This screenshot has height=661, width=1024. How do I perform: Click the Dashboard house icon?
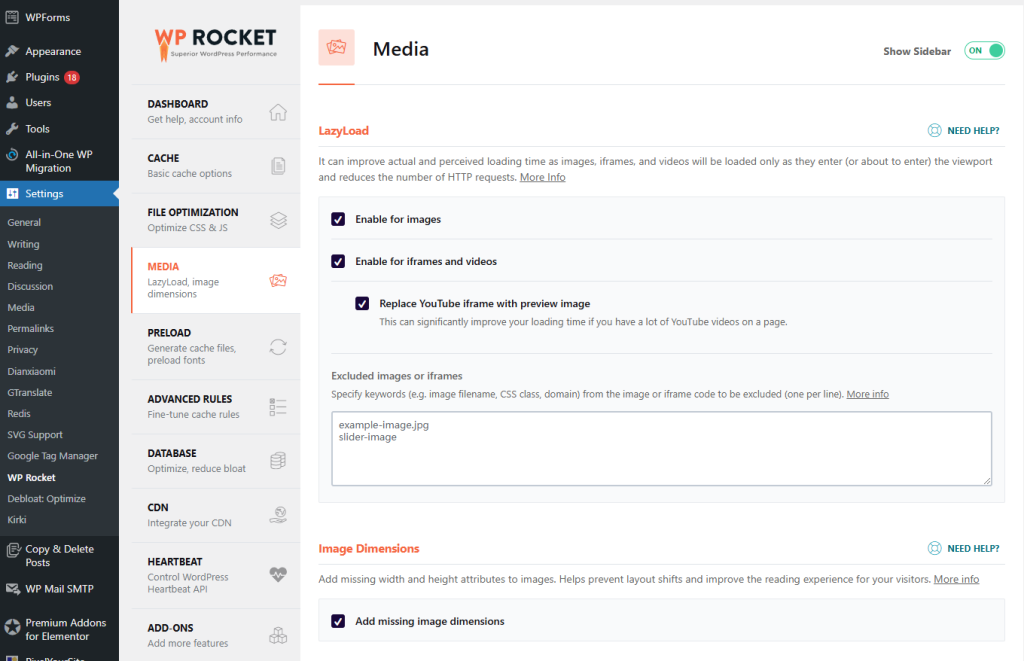click(x=278, y=112)
